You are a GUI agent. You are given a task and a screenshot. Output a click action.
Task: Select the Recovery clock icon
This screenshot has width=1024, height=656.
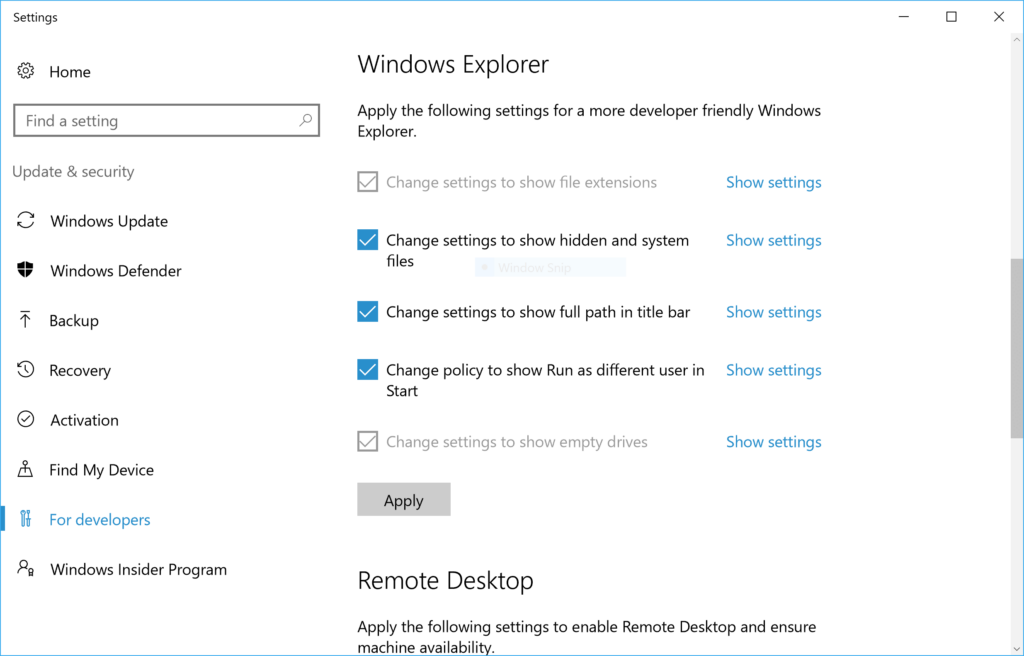click(25, 370)
